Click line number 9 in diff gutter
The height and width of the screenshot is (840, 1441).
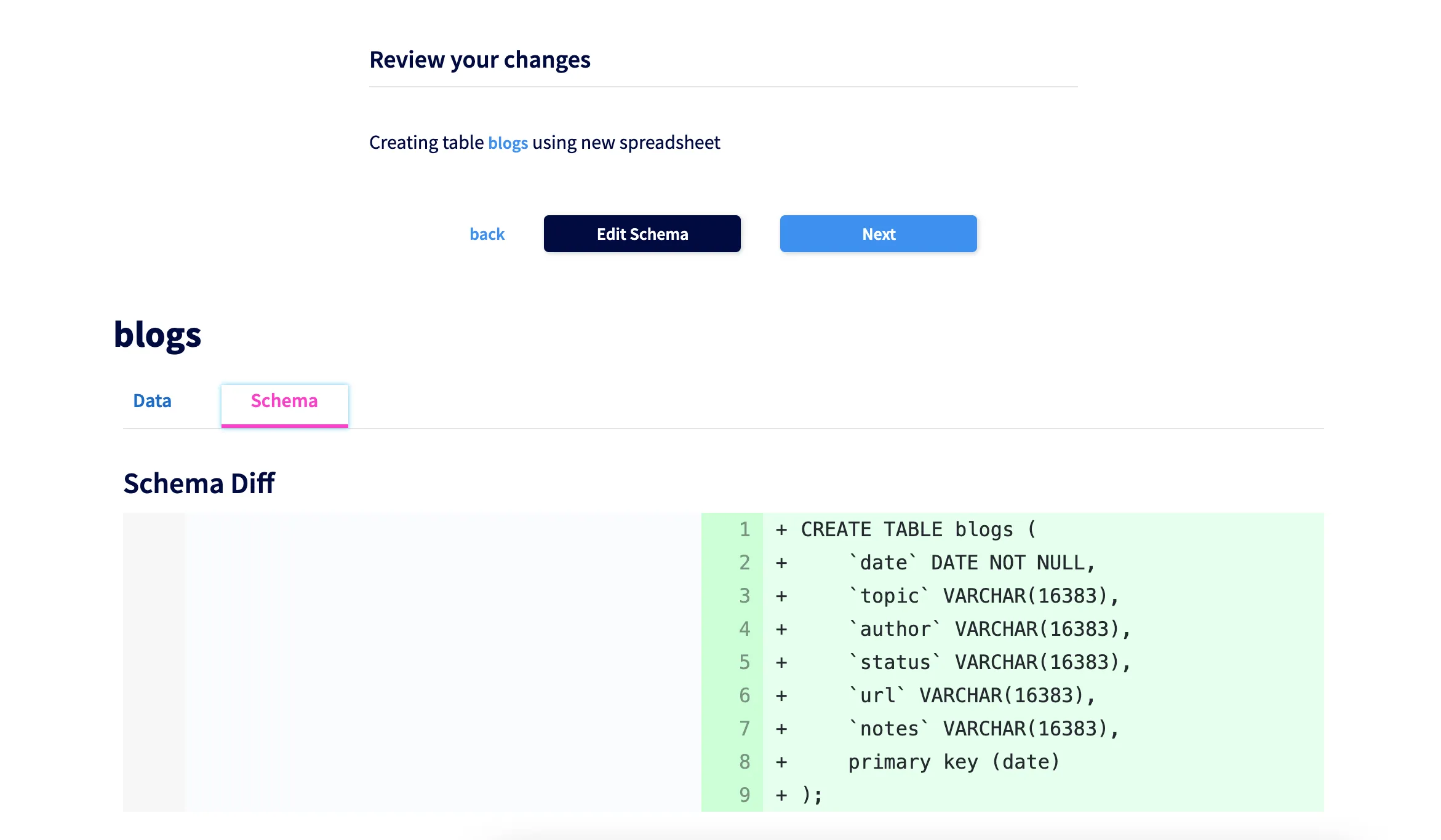744,795
